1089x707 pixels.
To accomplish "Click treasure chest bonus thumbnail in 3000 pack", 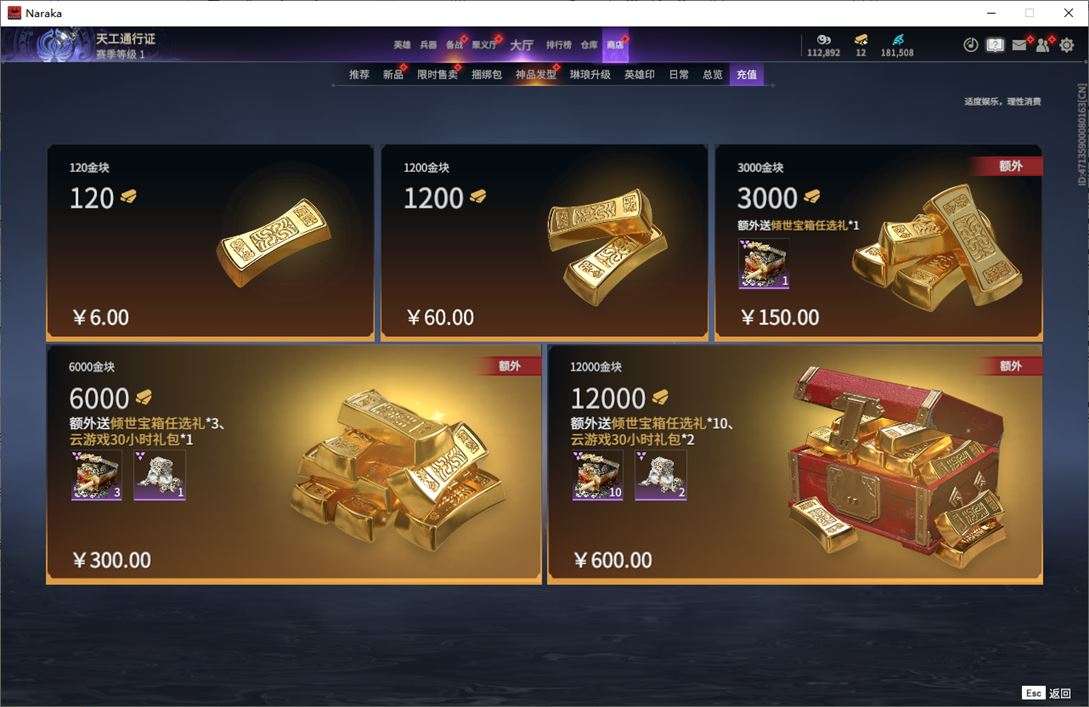I will coord(763,263).
